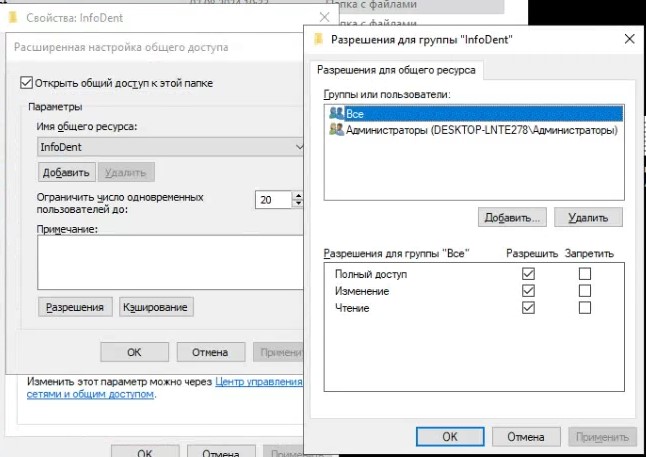Image resolution: width=646 pixels, height=457 pixels.
Task: Click OK at bottom of Свойства window
Action: 145,451
